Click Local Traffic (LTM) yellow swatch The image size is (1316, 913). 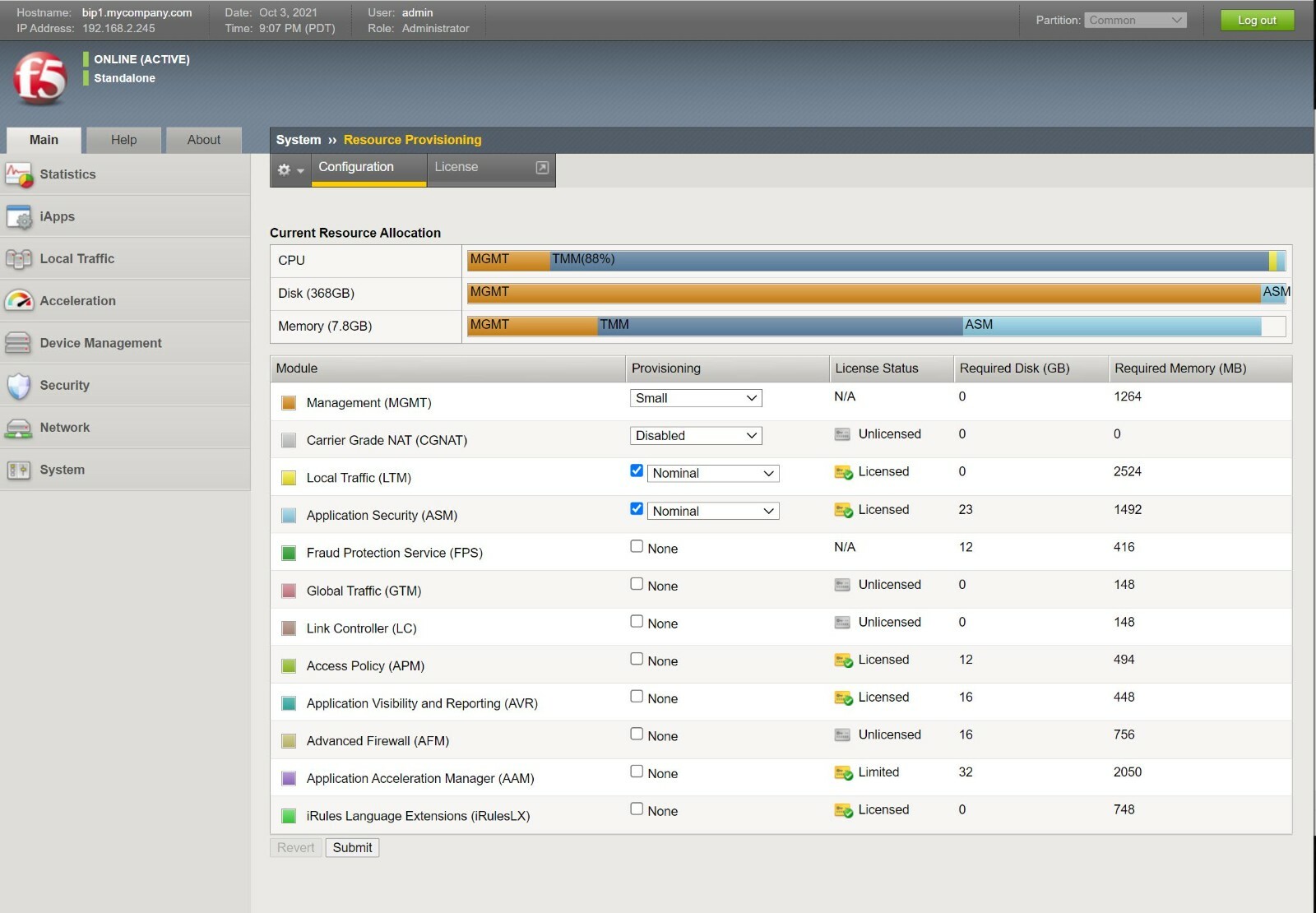click(289, 478)
